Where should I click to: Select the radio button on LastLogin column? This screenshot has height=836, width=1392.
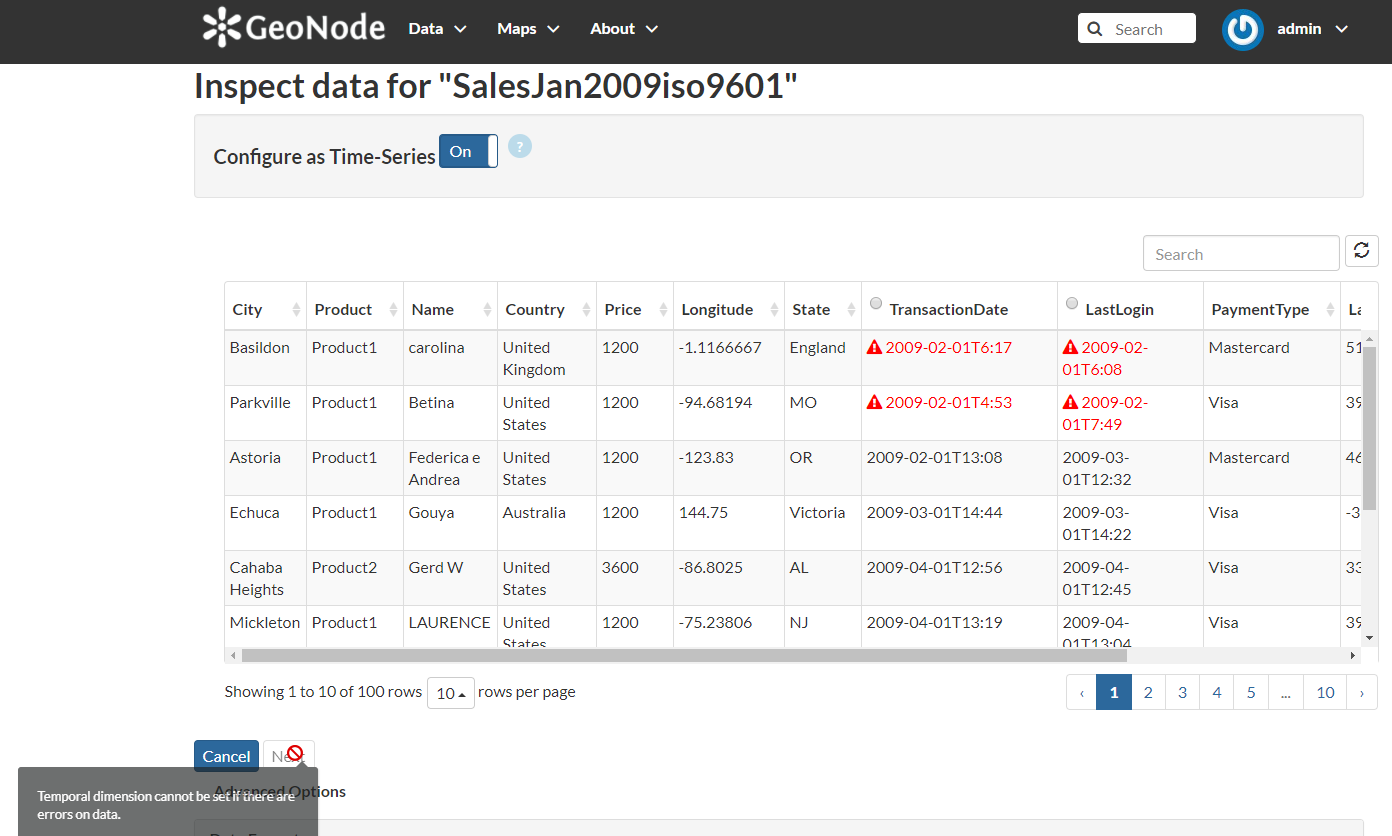click(1072, 302)
